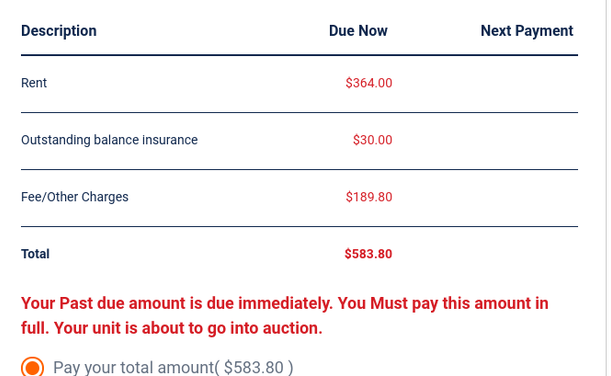Screen dimensions: 611x376
Task: Click the Fee/Other Charges label
Action: pos(75,197)
